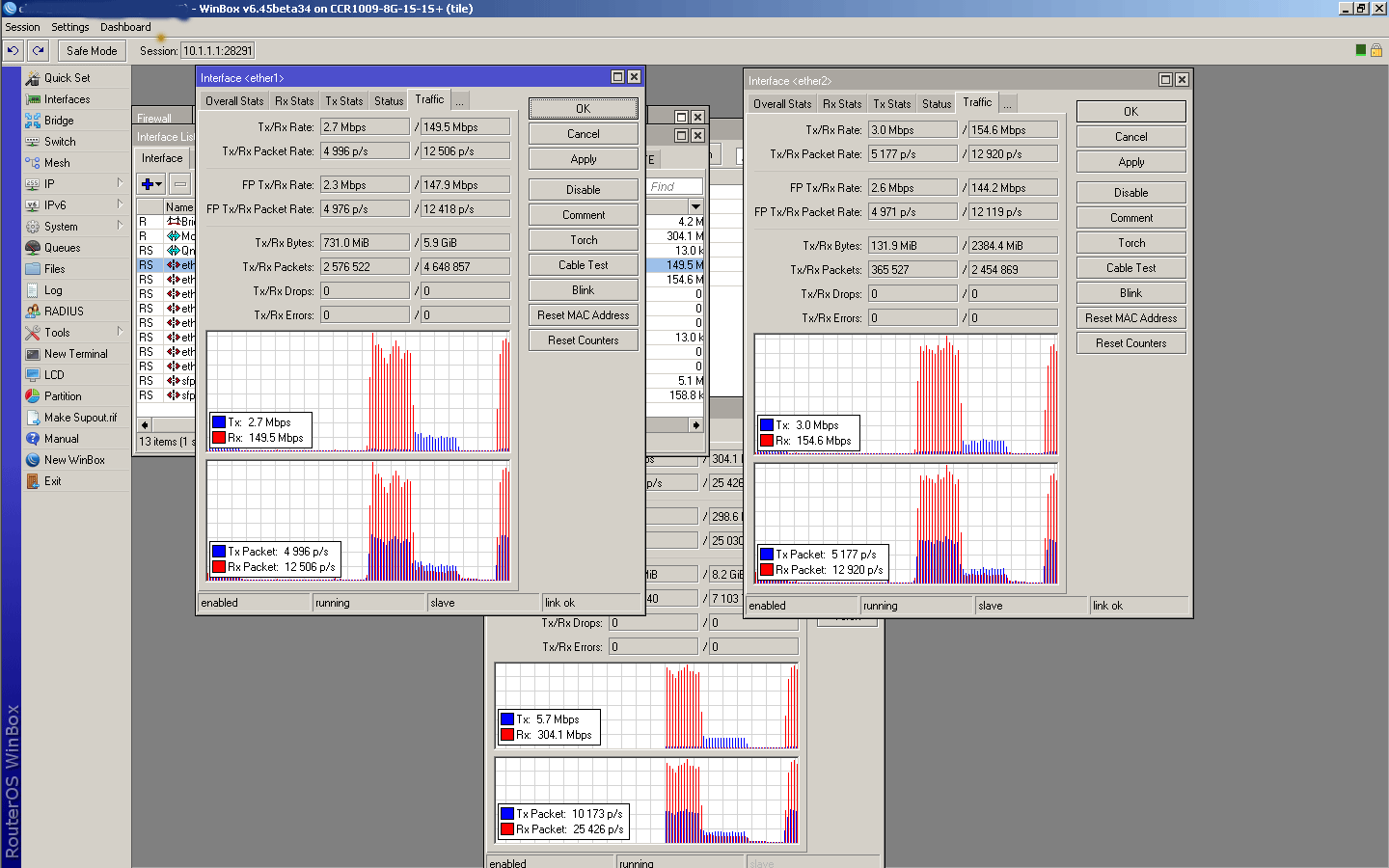This screenshot has width=1389, height=868.
Task: Open the Interface tab in Interface List
Action: click(162, 158)
